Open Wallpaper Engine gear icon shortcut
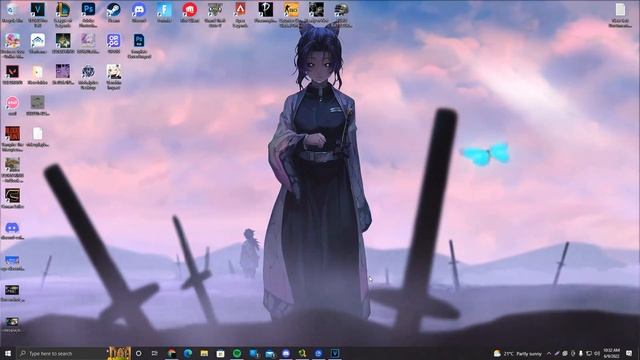This screenshot has width=640, height=360. coord(88,77)
